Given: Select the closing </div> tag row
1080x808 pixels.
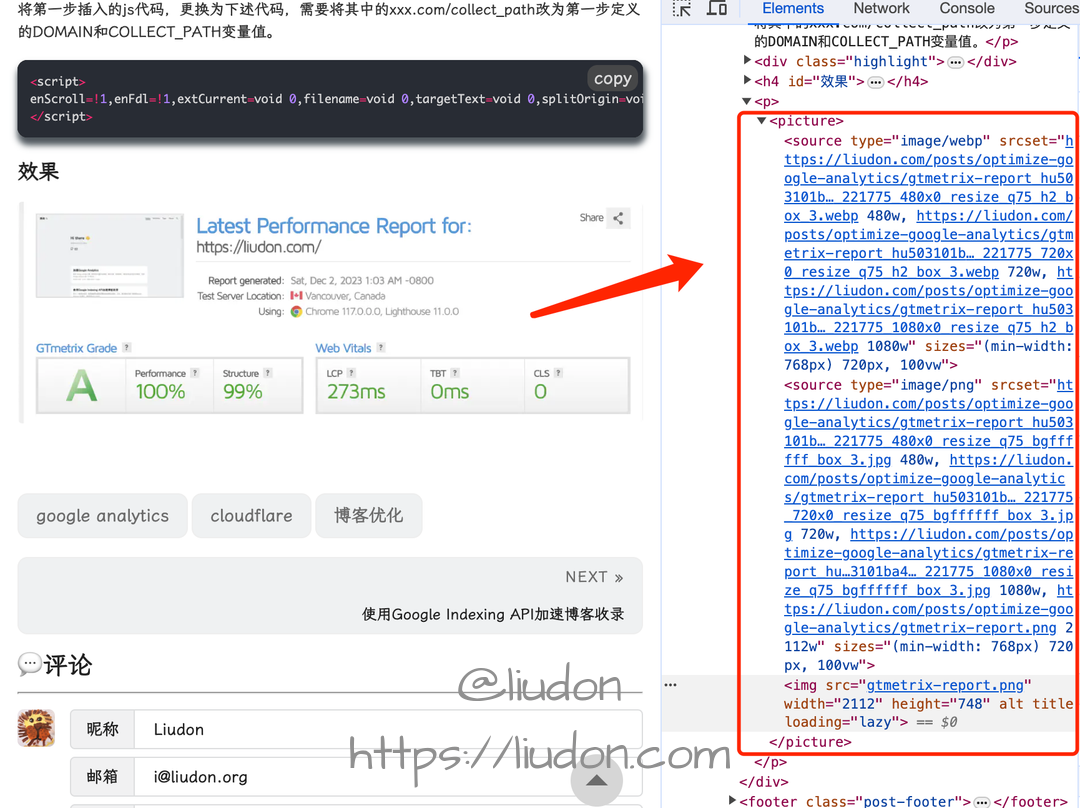Looking at the screenshot, I should tap(764, 783).
